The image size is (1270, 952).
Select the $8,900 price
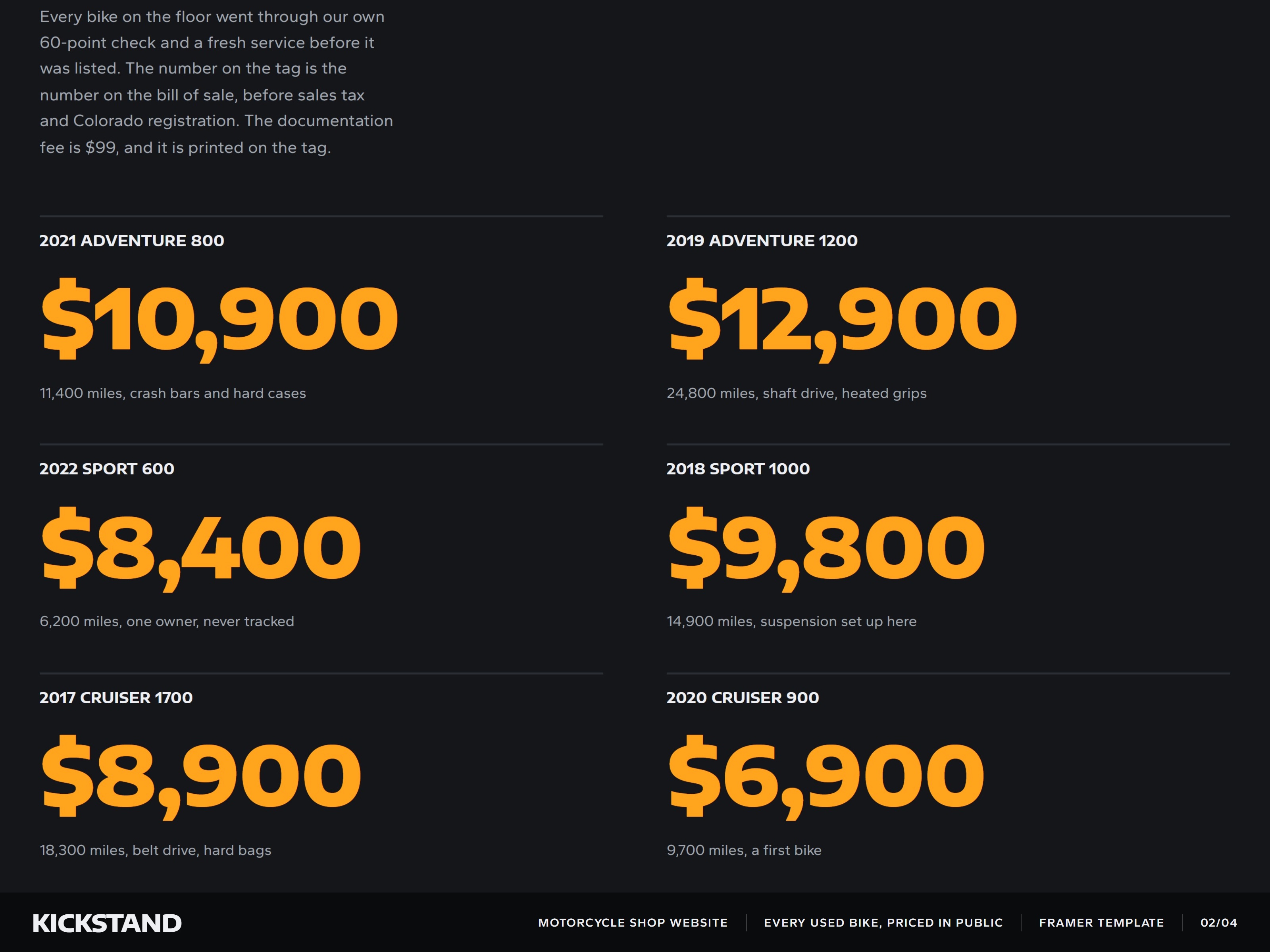pos(201,777)
